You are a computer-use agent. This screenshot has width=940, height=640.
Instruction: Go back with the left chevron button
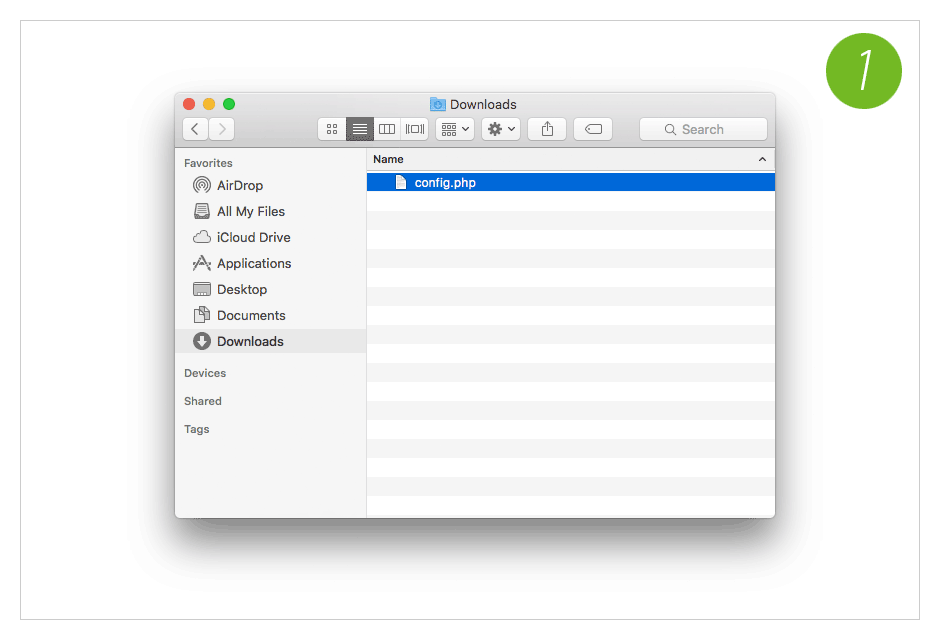[195, 129]
